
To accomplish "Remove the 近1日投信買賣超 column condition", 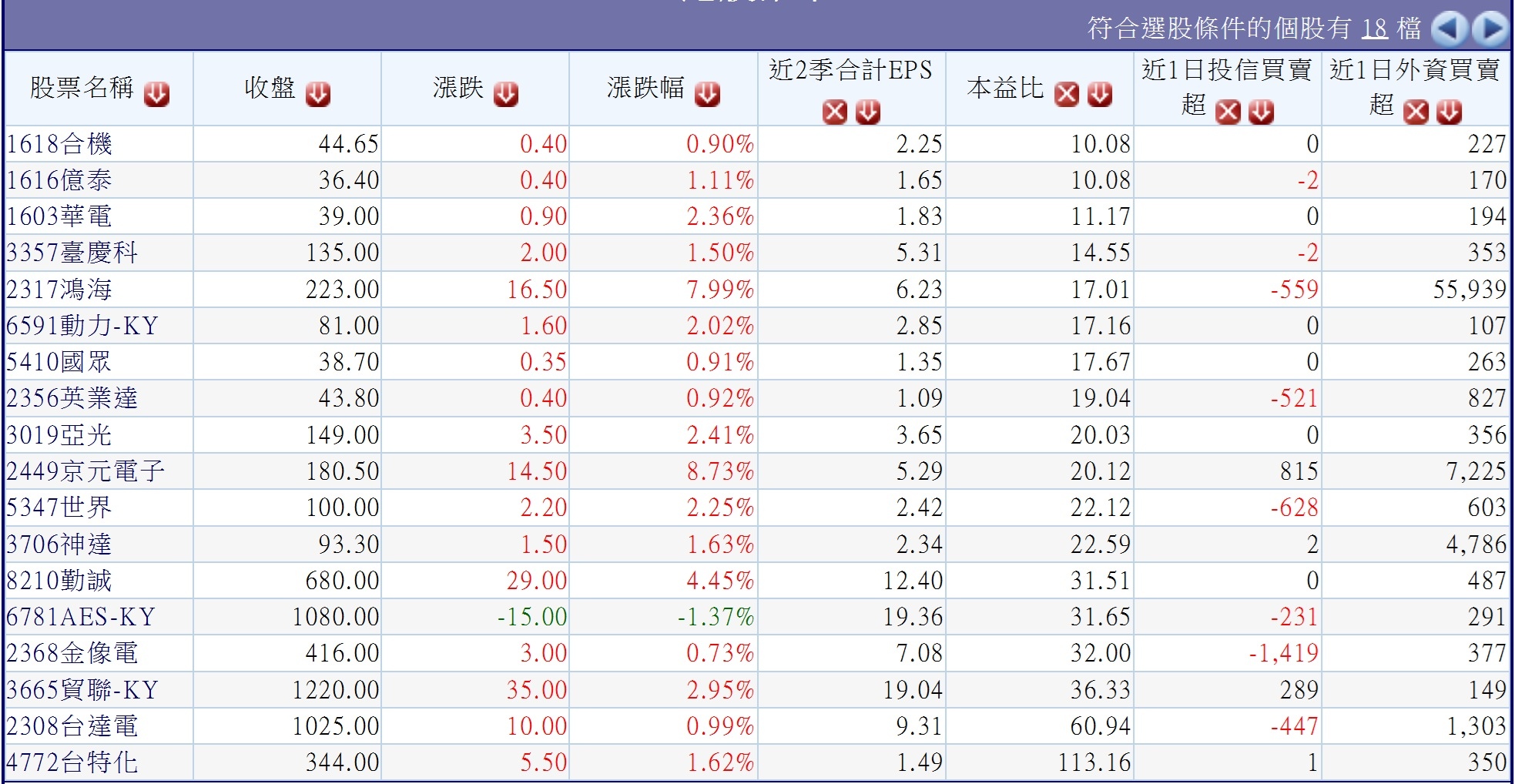I will coord(1228,112).
